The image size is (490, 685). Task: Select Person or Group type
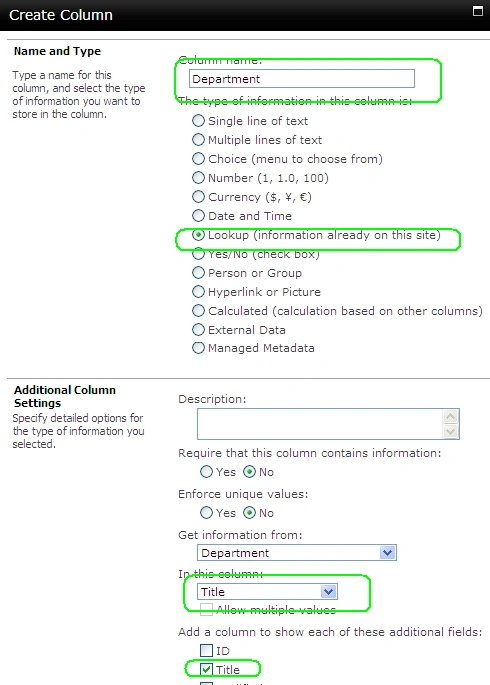pyautogui.click(x=198, y=273)
